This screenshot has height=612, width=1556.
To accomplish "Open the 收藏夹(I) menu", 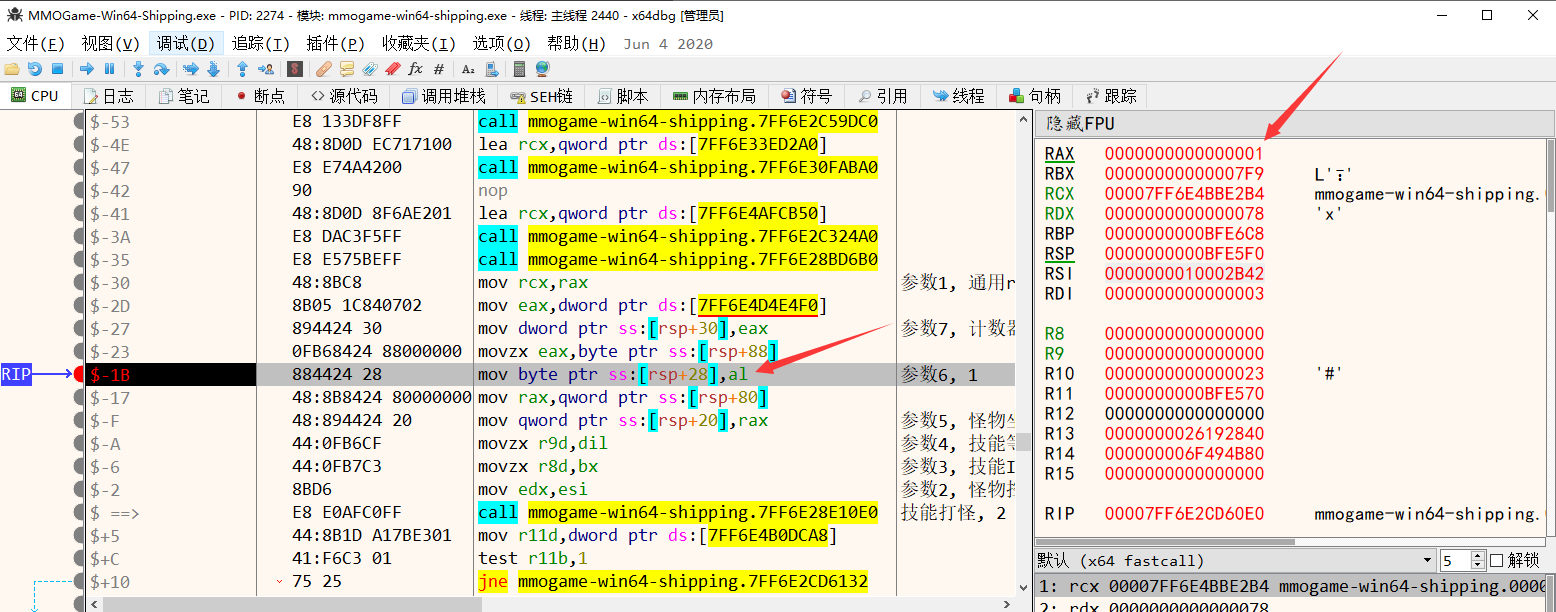I will tap(418, 44).
